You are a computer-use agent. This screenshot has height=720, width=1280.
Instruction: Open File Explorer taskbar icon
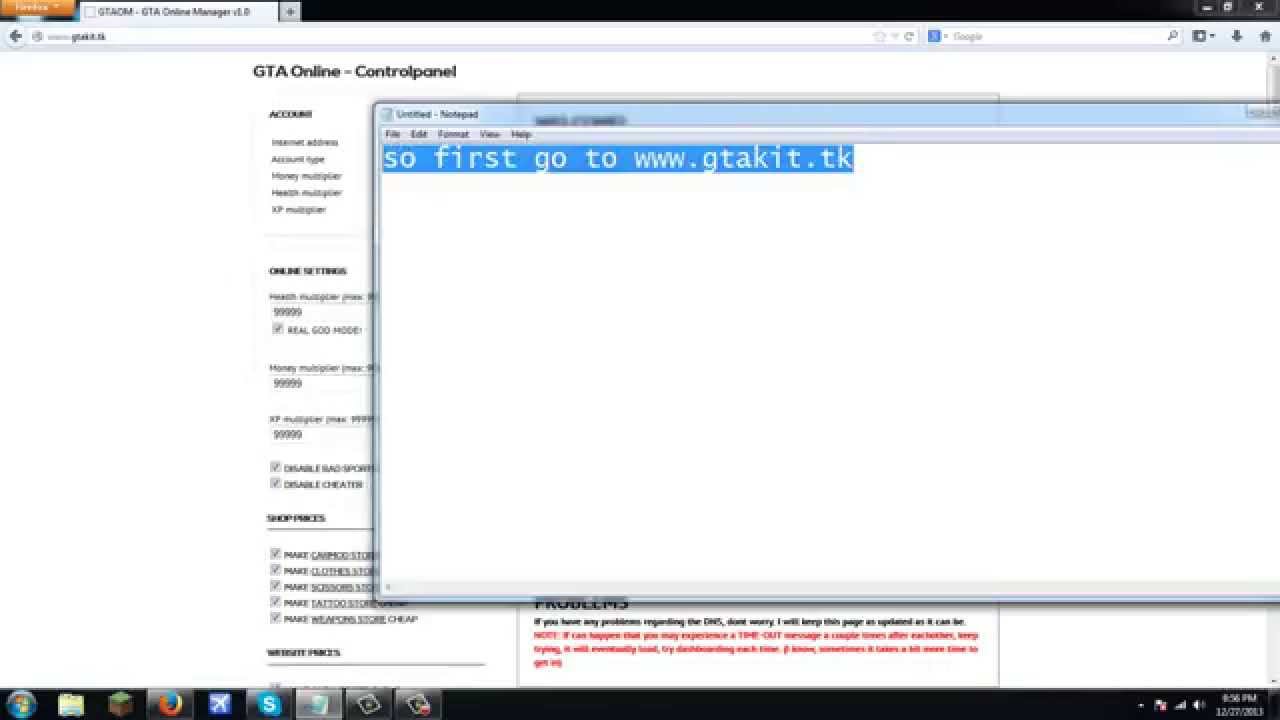[x=71, y=704]
